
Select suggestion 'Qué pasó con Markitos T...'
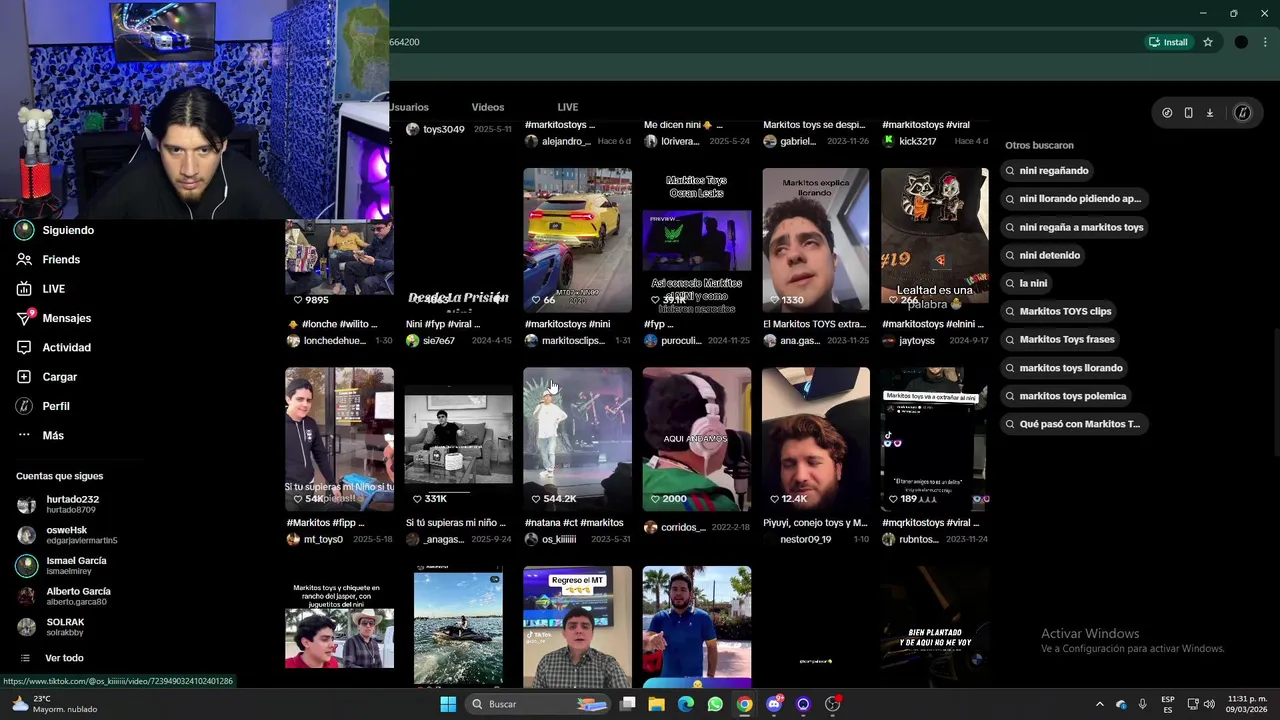1073,424
